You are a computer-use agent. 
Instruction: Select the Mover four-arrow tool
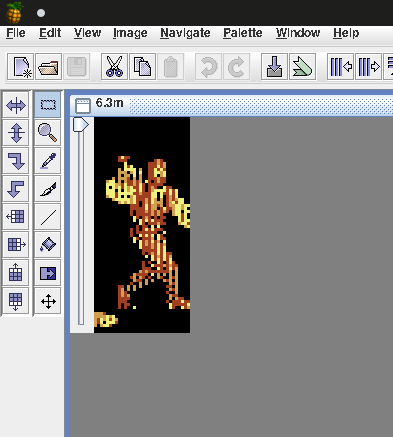(x=48, y=301)
